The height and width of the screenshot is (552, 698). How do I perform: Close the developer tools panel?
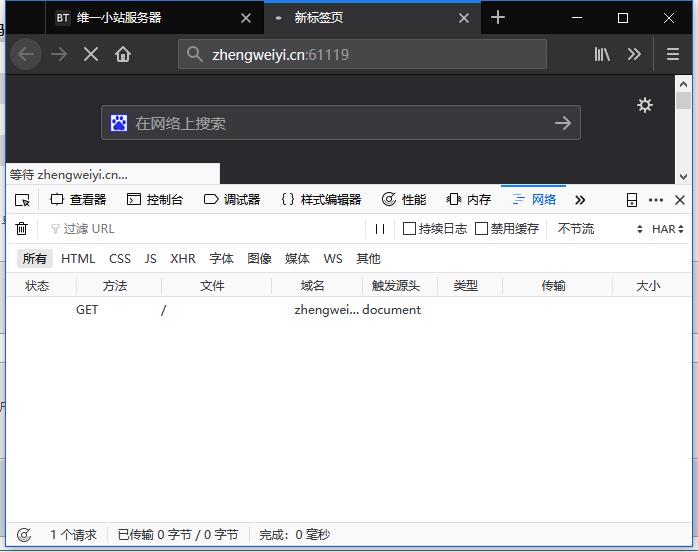(x=680, y=200)
